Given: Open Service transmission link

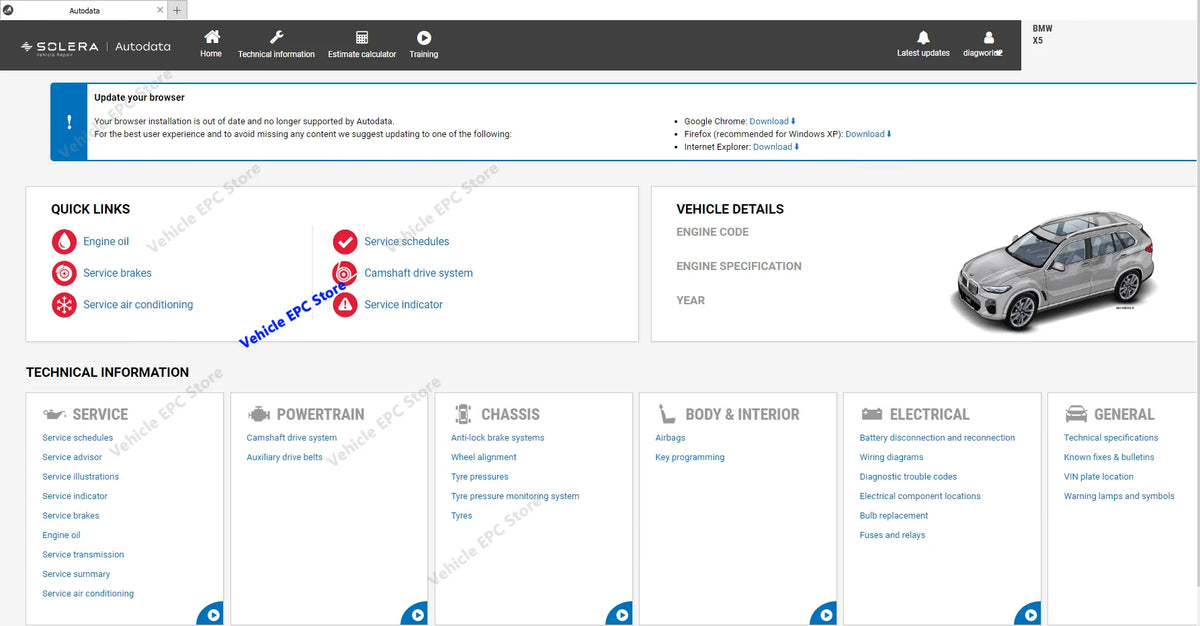Looking at the screenshot, I should (x=83, y=555).
